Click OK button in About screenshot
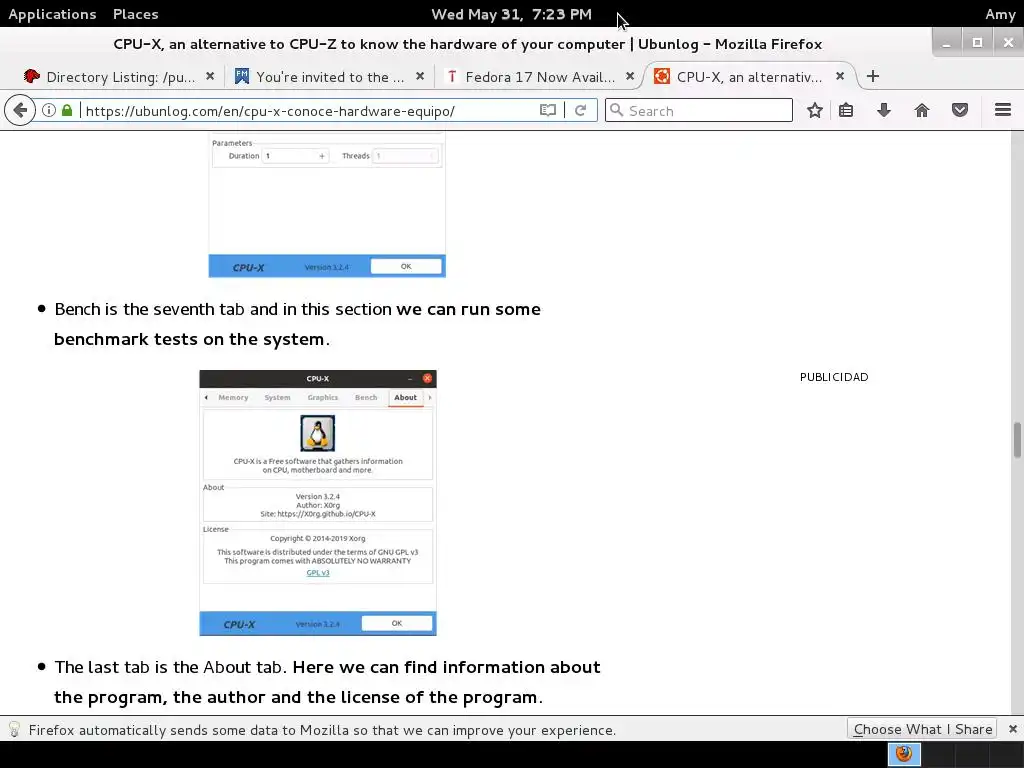 tap(396, 623)
